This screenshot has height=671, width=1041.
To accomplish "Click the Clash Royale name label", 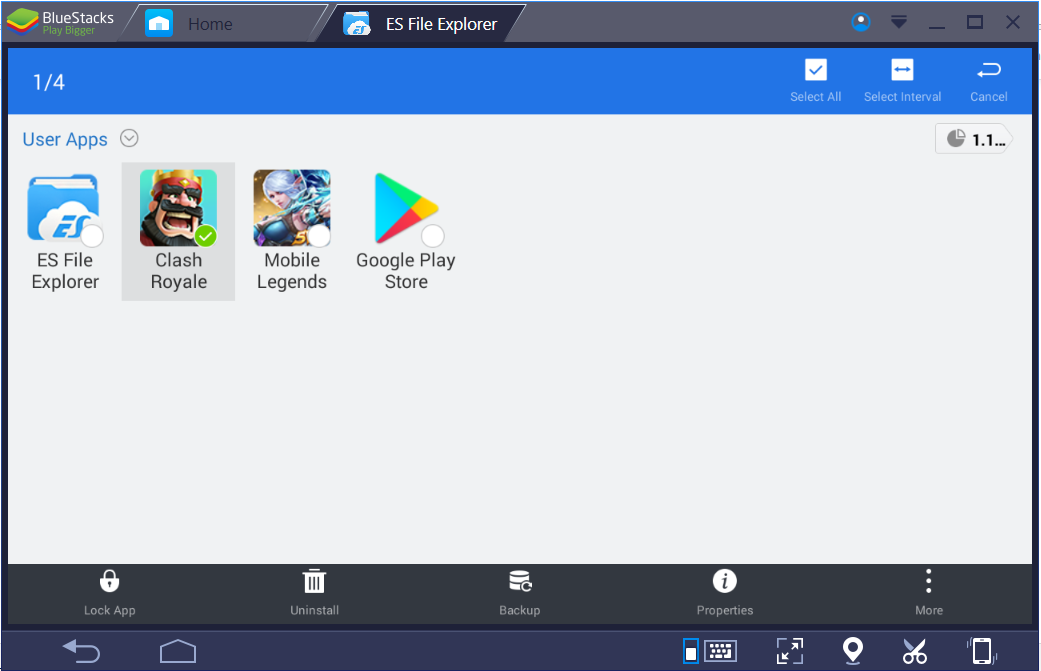I will point(179,271).
